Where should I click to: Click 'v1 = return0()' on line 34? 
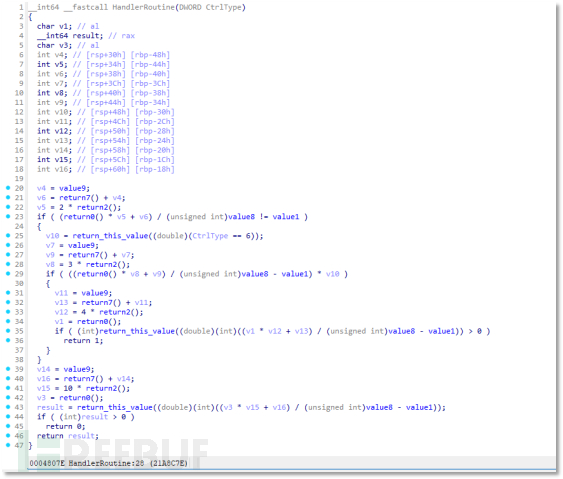point(86,321)
